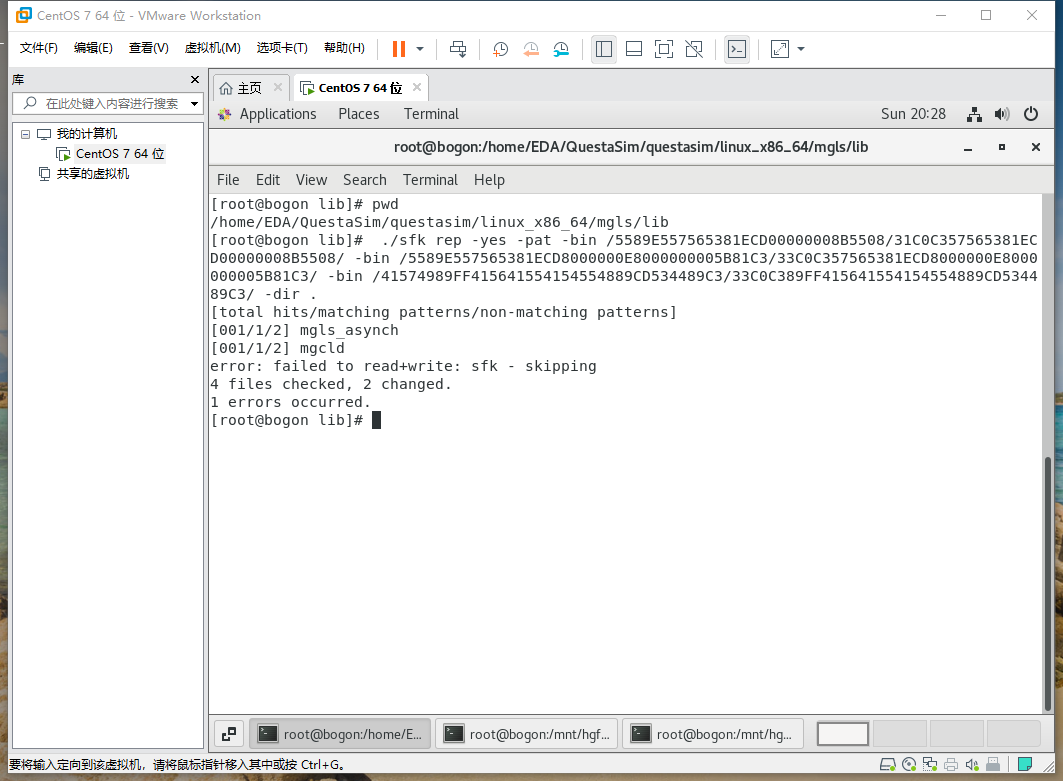Open the terminal View menu
This screenshot has height=781, width=1063.
click(x=311, y=180)
